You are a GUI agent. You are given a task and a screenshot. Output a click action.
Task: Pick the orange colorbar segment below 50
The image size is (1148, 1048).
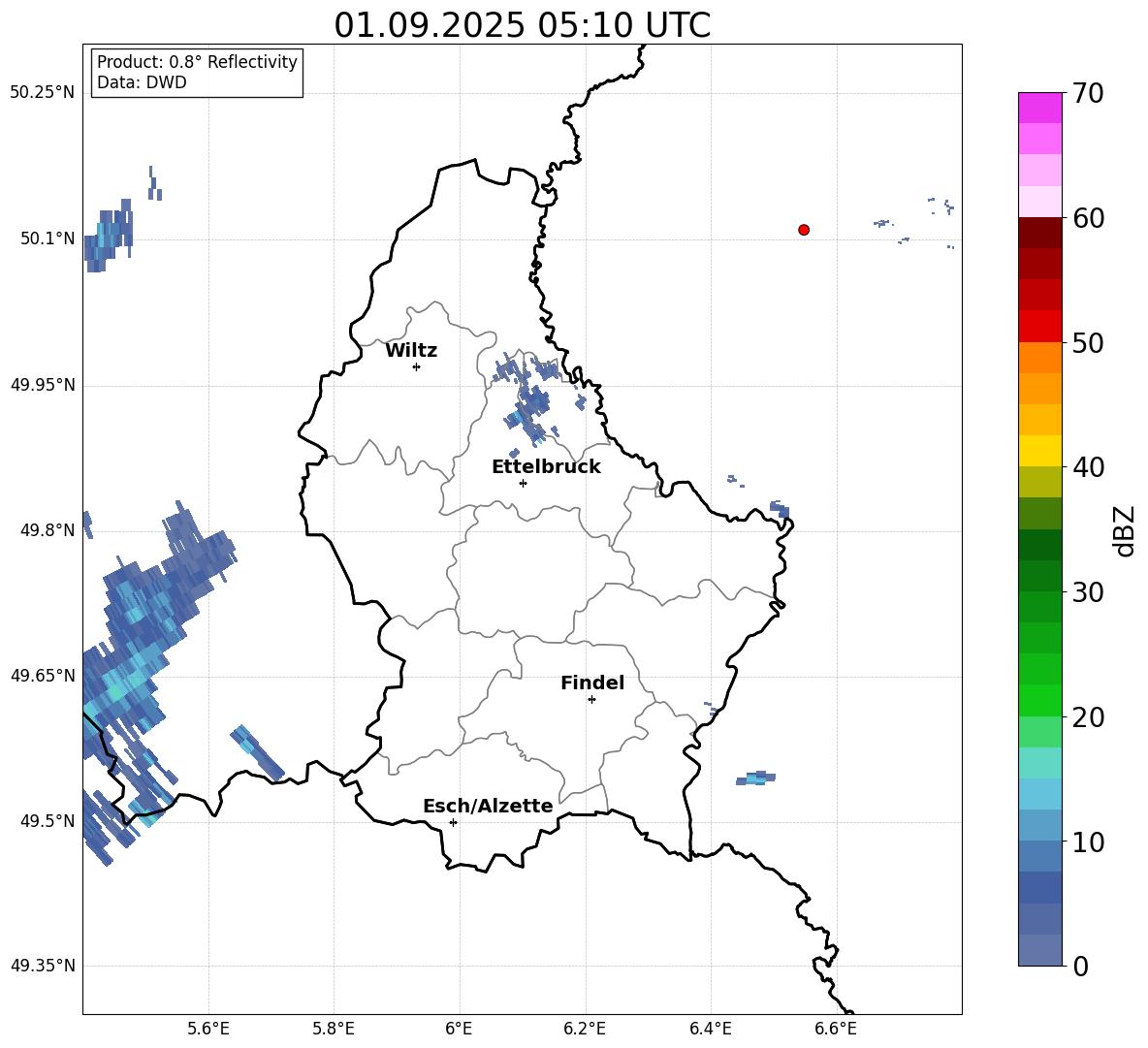click(x=1040, y=358)
